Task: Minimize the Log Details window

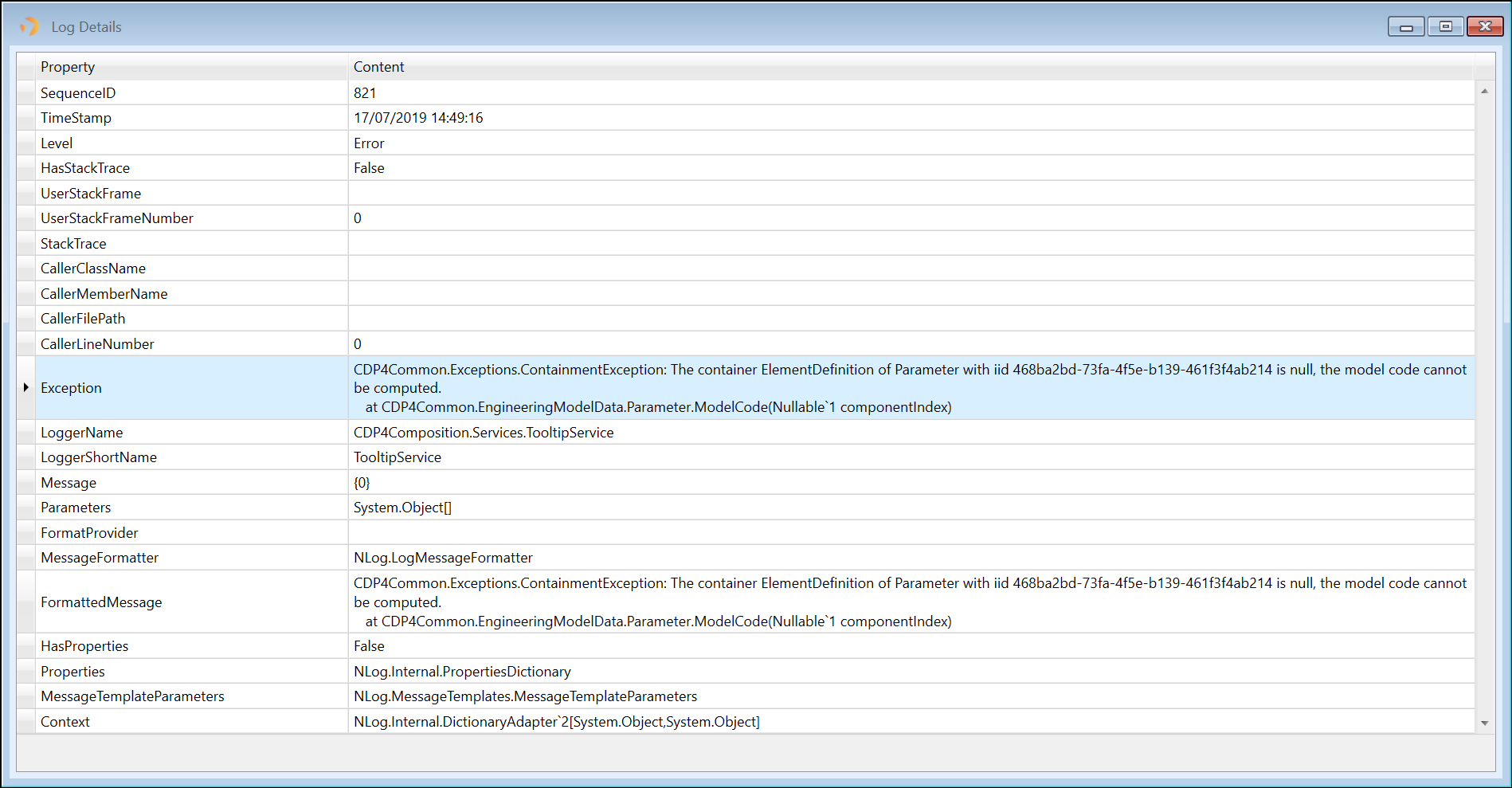Action: (1406, 26)
